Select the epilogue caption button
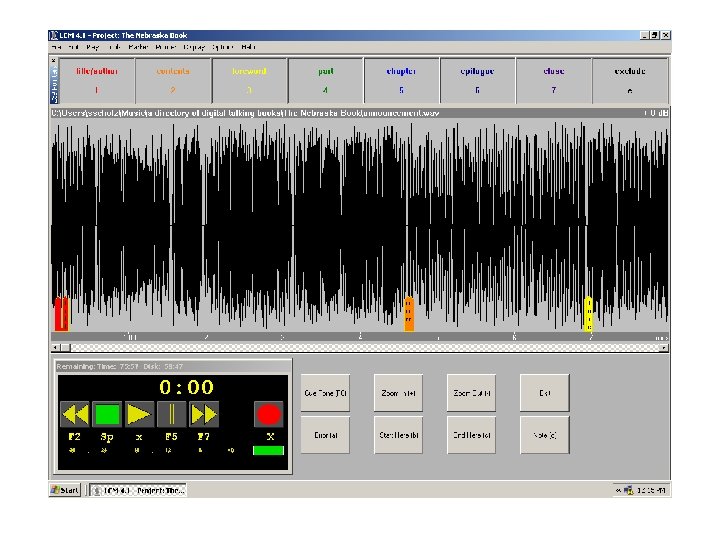The width and height of the screenshot is (720, 540). click(478, 80)
